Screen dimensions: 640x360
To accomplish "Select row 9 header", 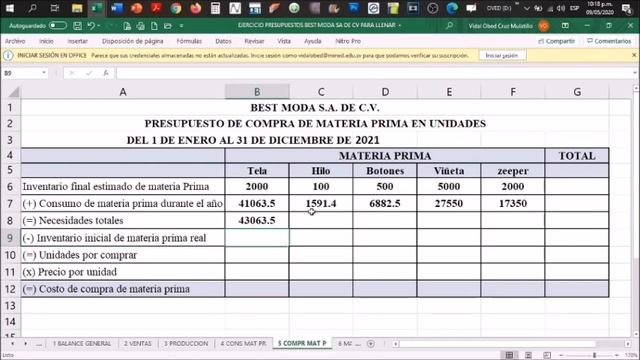I will tap(10, 238).
